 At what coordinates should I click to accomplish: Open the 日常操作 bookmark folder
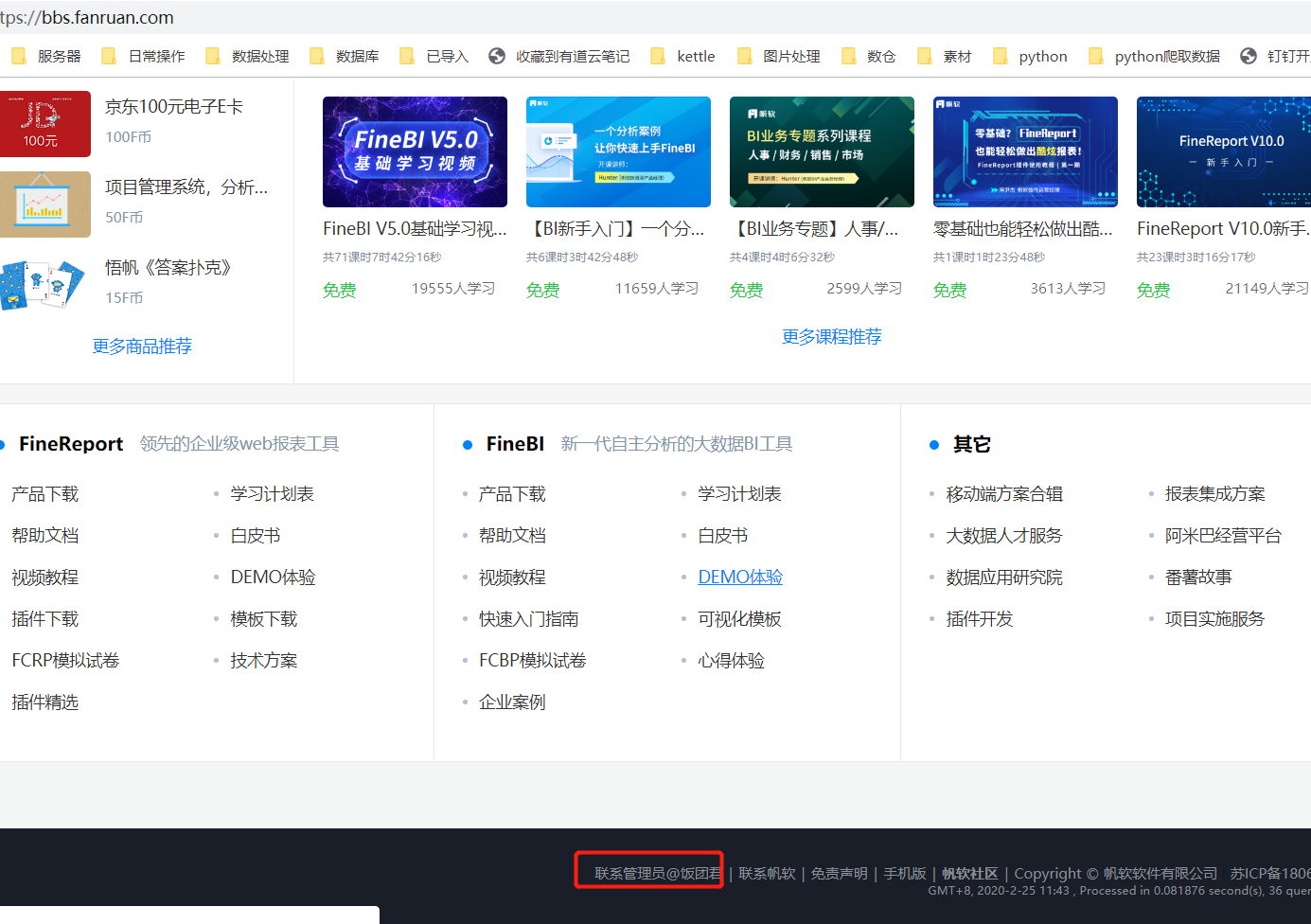pos(144,57)
